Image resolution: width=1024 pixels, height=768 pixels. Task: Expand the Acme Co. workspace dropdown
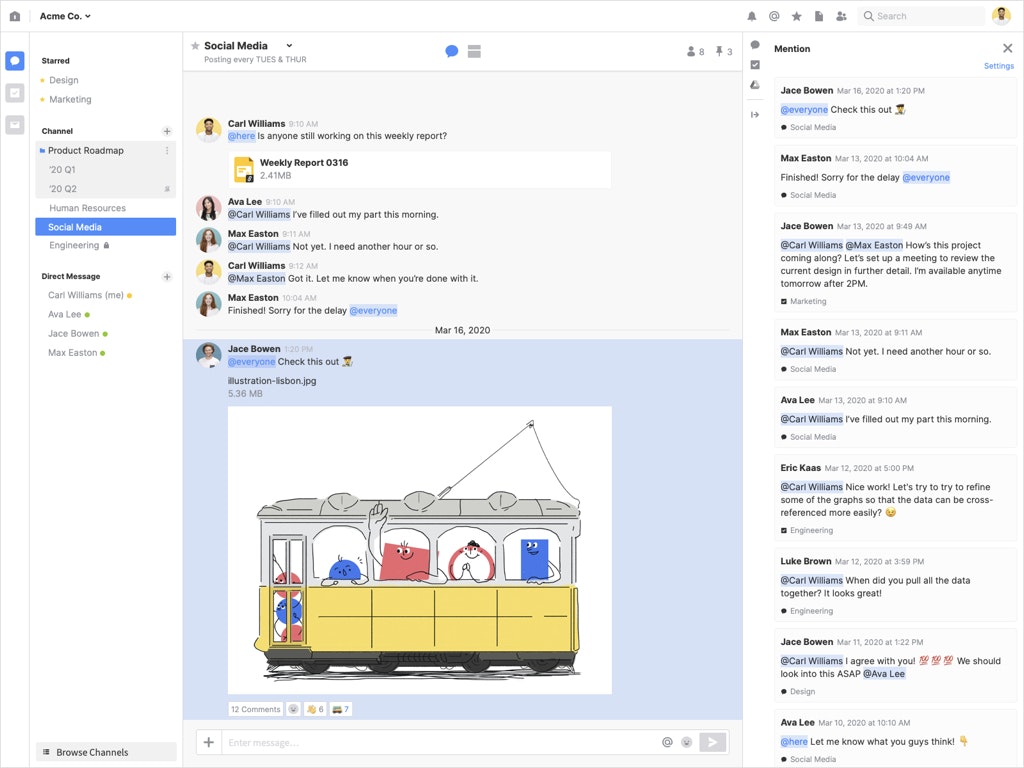point(65,16)
